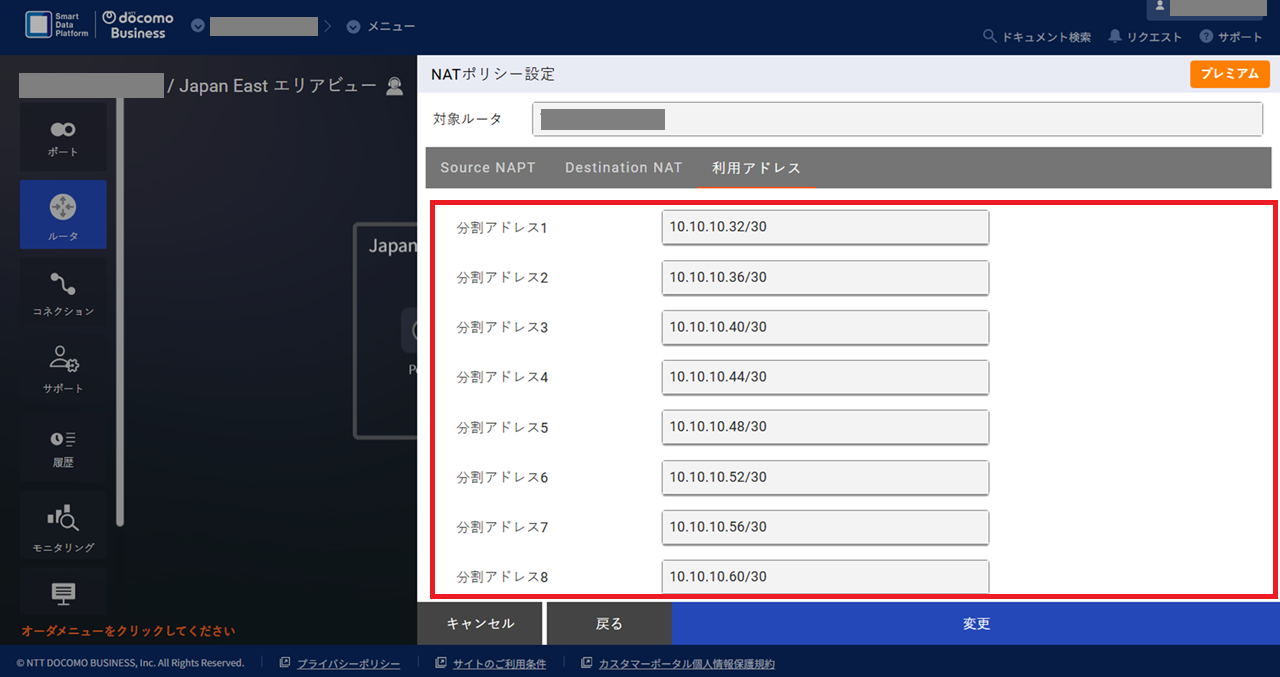The width and height of the screenshot is (1280, 677).
Task: Open the モニタリング sidebar icon
Action: coord(63,526)
